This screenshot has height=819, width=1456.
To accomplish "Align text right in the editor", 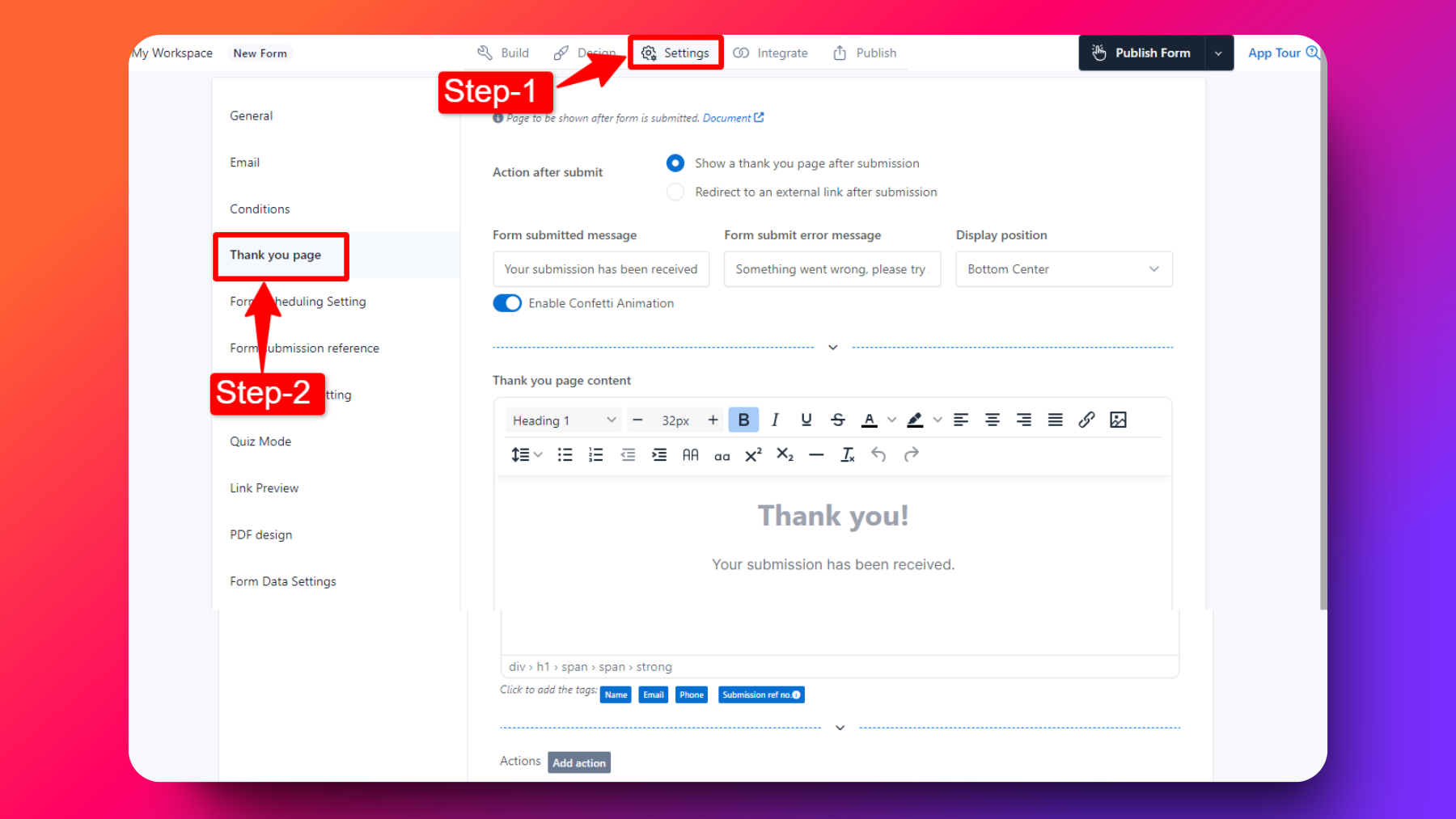I will click(1024, 420).
